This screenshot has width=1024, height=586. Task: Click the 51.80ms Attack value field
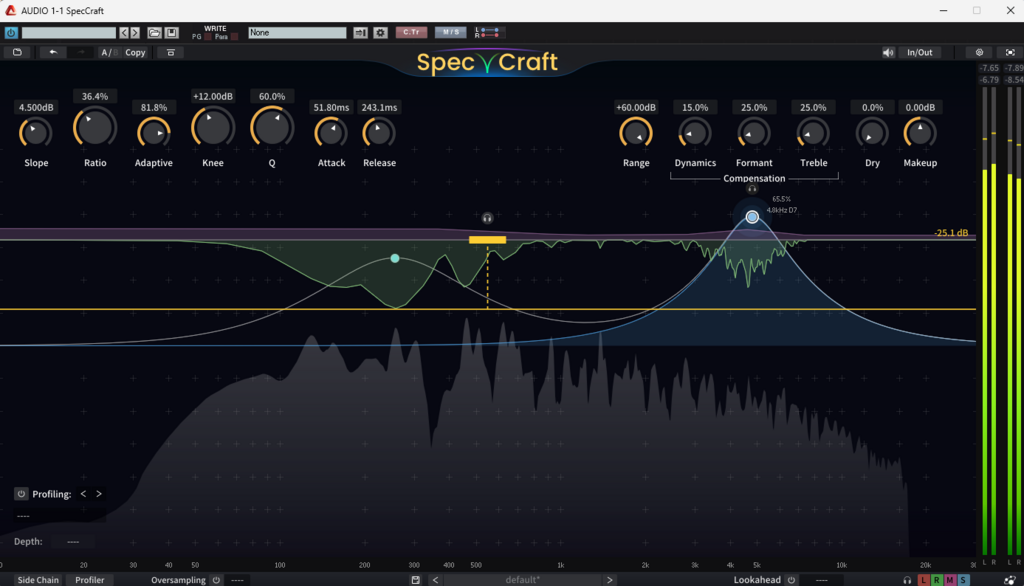tap(331, 107)
